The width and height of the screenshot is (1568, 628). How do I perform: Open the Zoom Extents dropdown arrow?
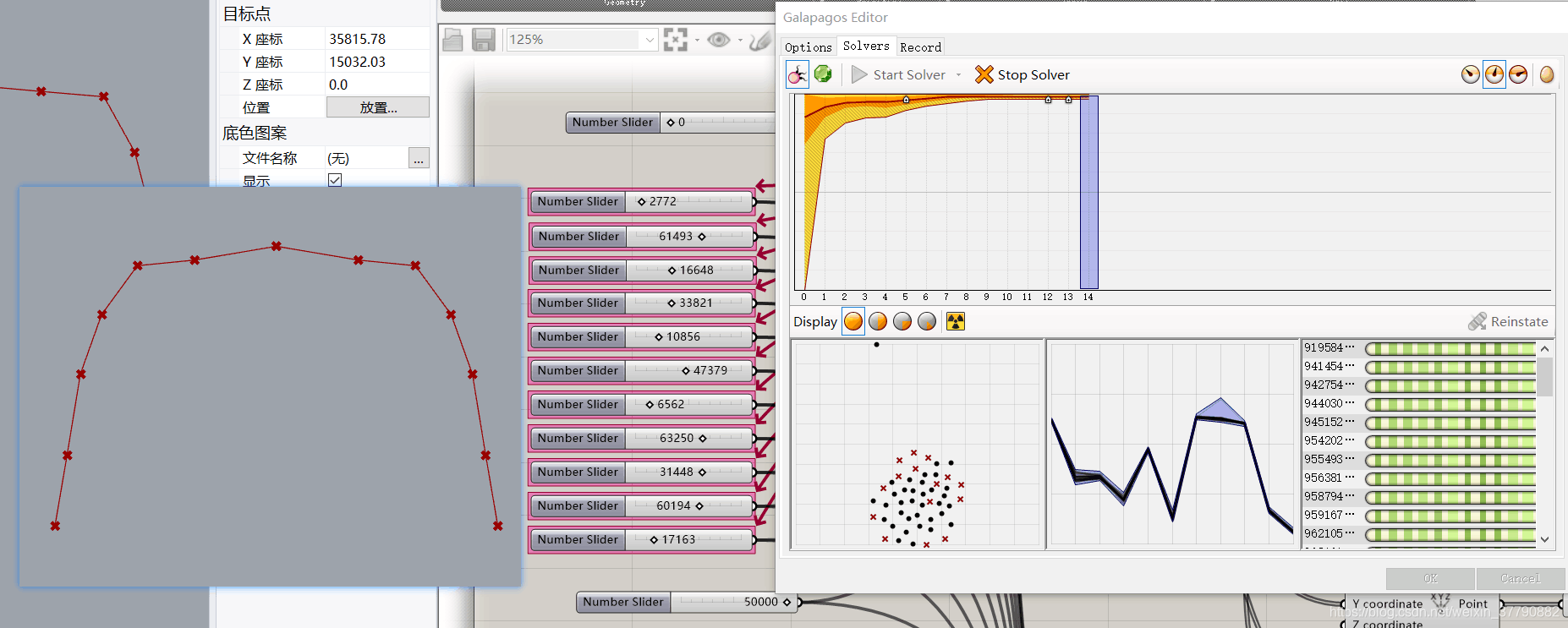click(697, 40)
